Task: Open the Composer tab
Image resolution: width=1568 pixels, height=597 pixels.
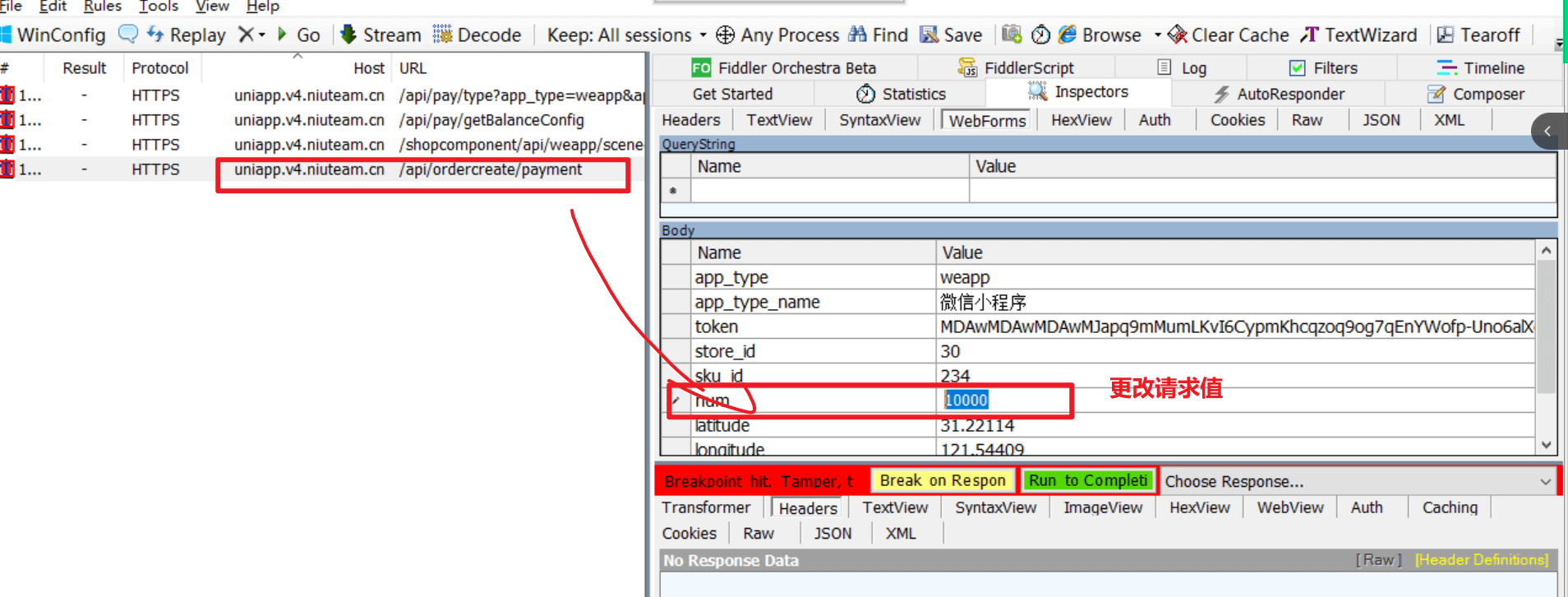Action: pyautogui.click(x=1476, y=94)
